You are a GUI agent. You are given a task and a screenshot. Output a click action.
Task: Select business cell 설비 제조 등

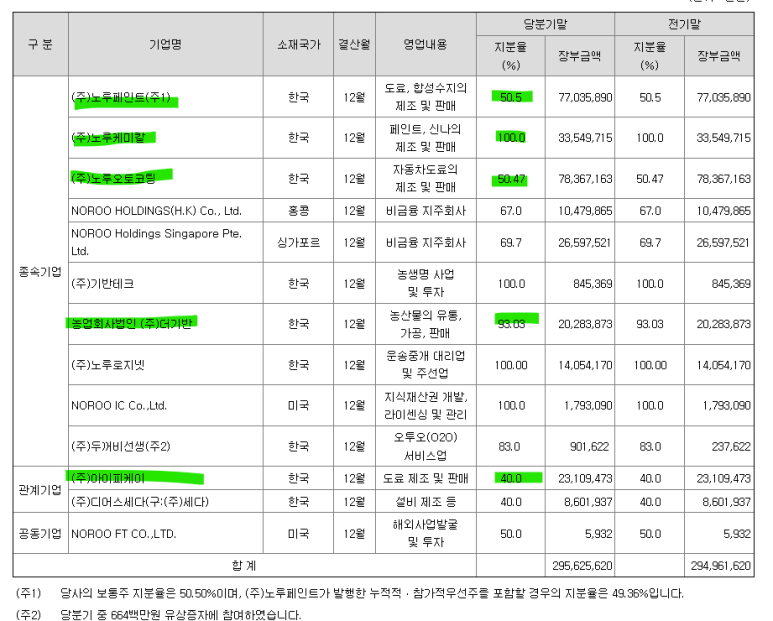point(425,502)
